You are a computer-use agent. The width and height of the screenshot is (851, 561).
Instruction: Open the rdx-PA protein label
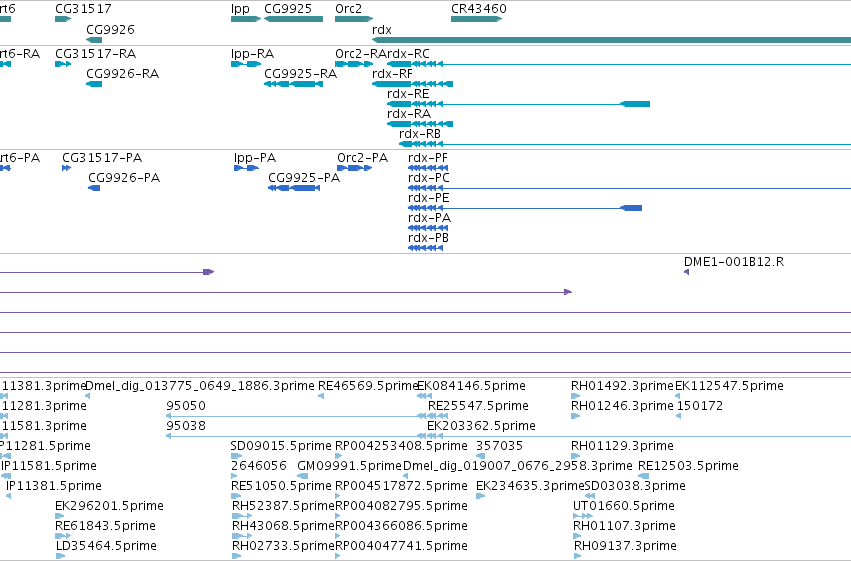tap(429, 218)
